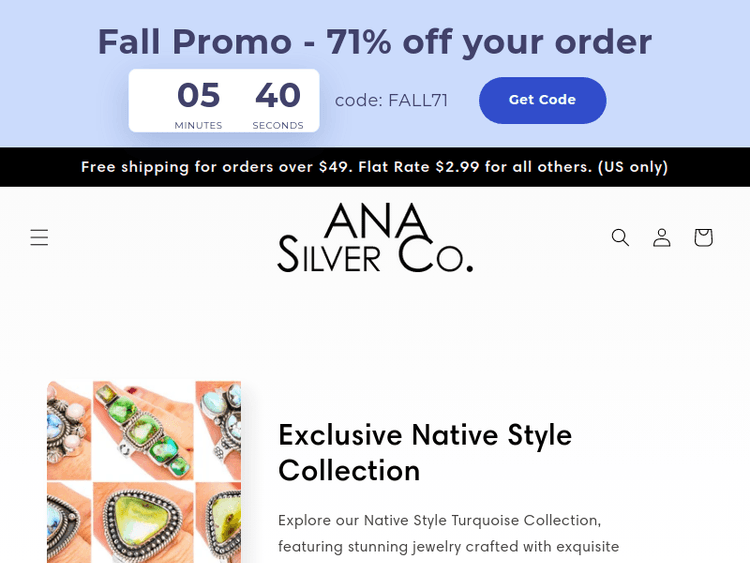Click the Ana Silver Co. logo
This screenshot has width=750, height=563.
click(375, 238)
